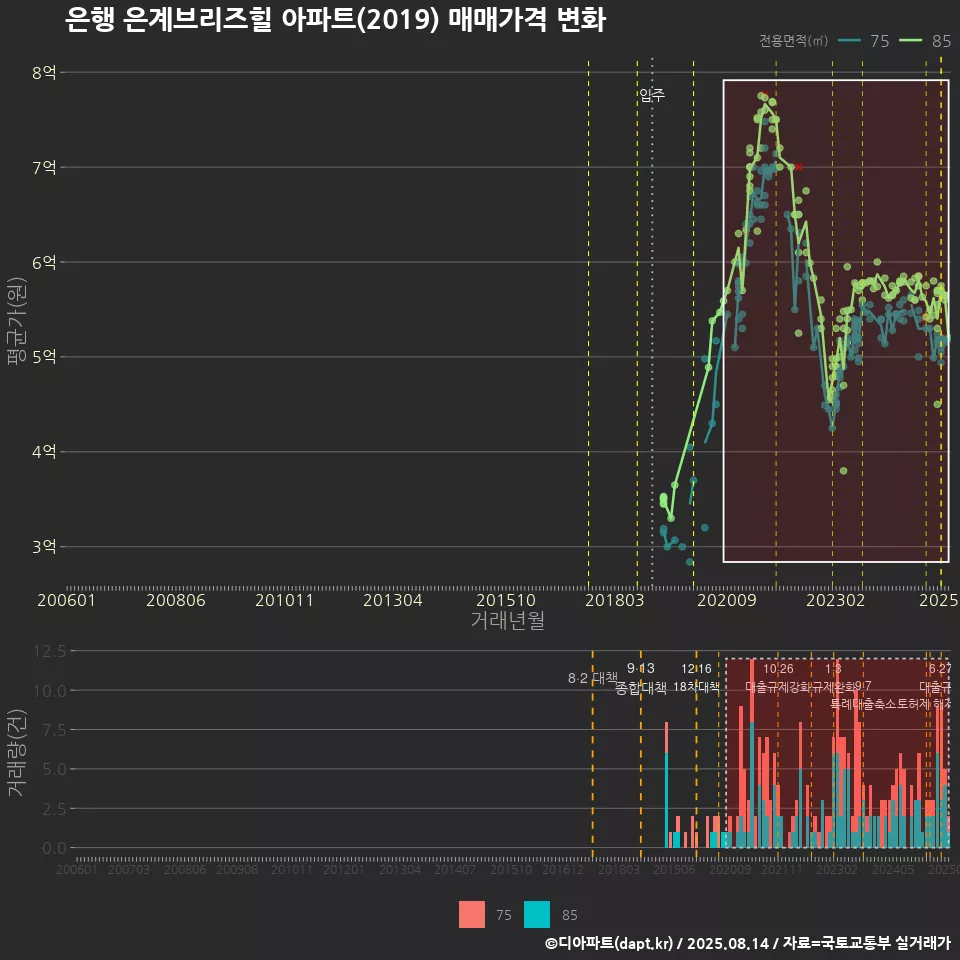
Task: Click the 평균가(원) axis title
Action: (x=17, y=321)
